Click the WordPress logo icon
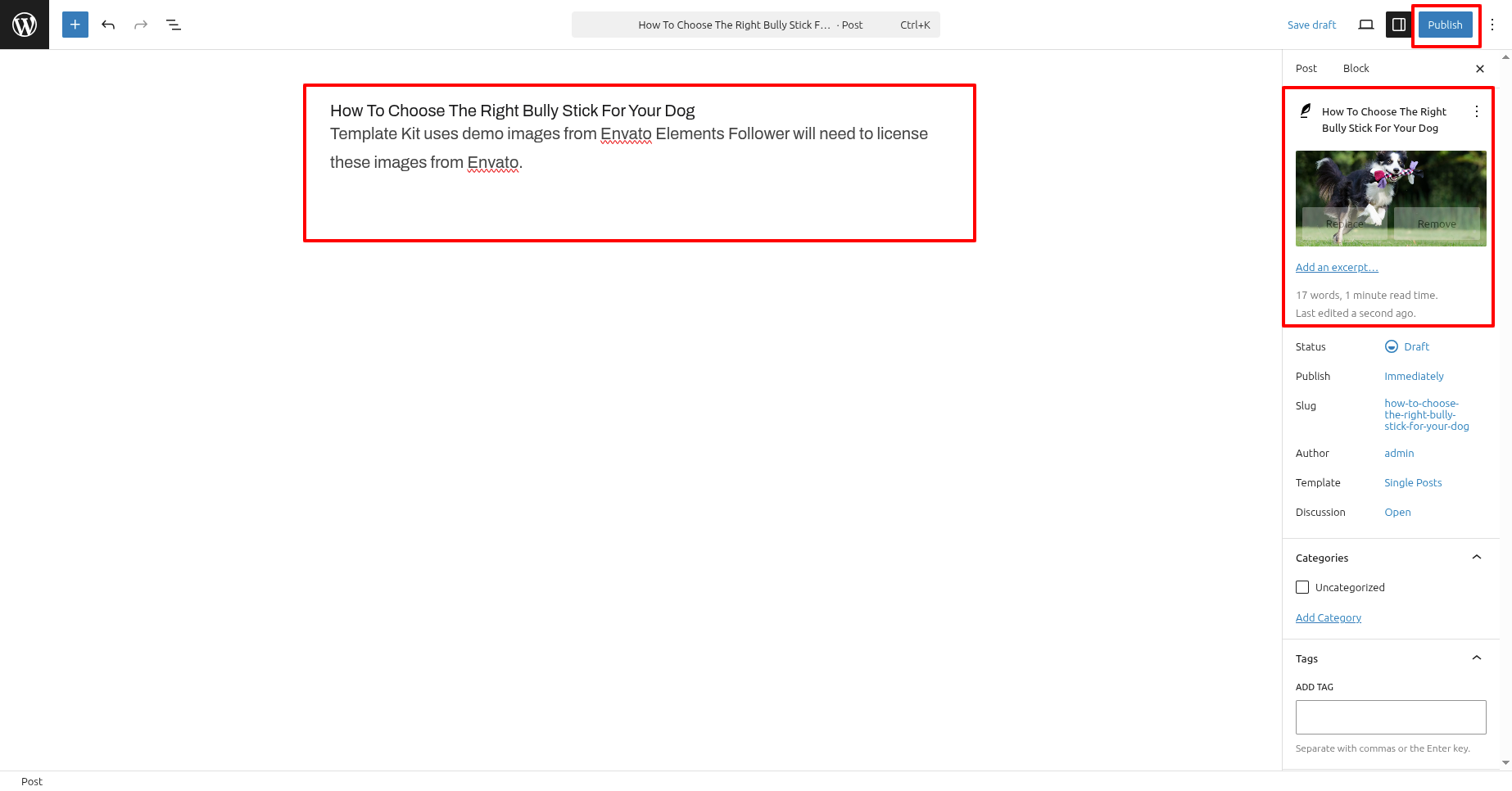 click(25, 25)
